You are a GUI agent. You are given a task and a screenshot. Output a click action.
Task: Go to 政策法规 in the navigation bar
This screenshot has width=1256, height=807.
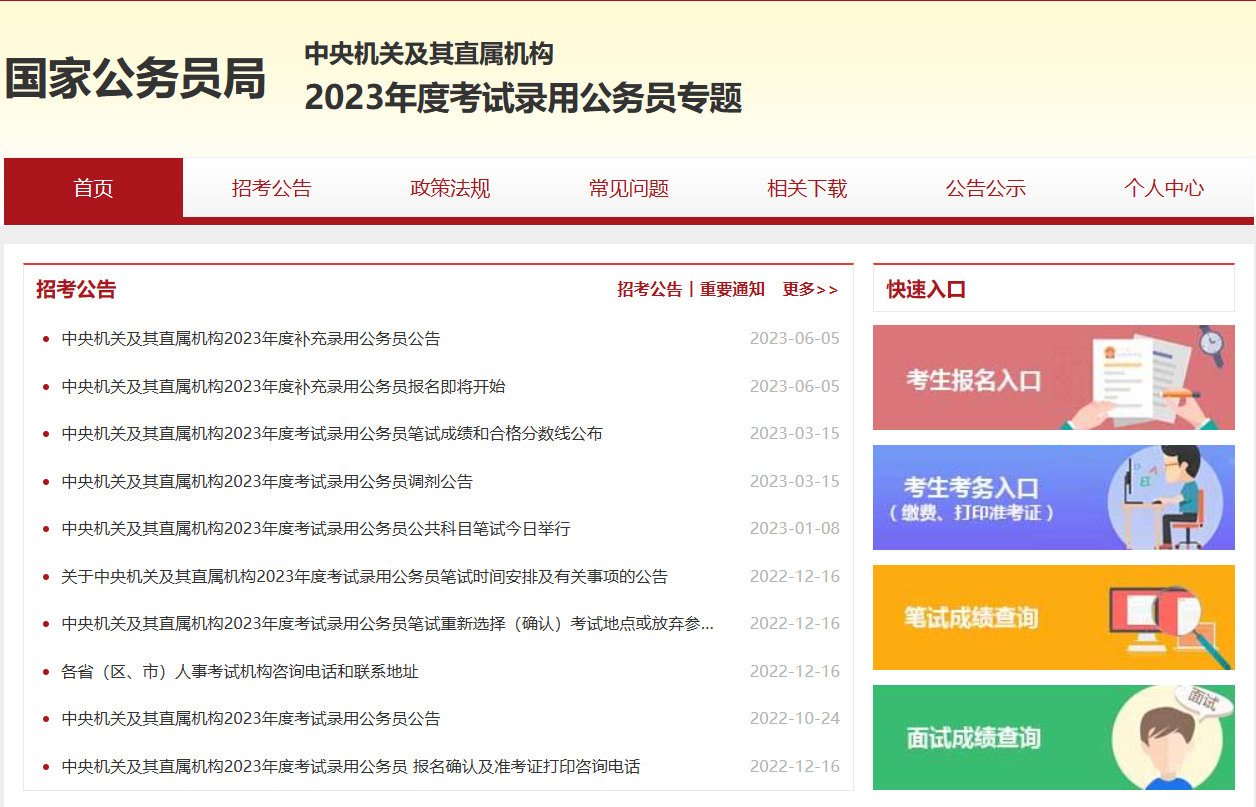coord(450,188)
